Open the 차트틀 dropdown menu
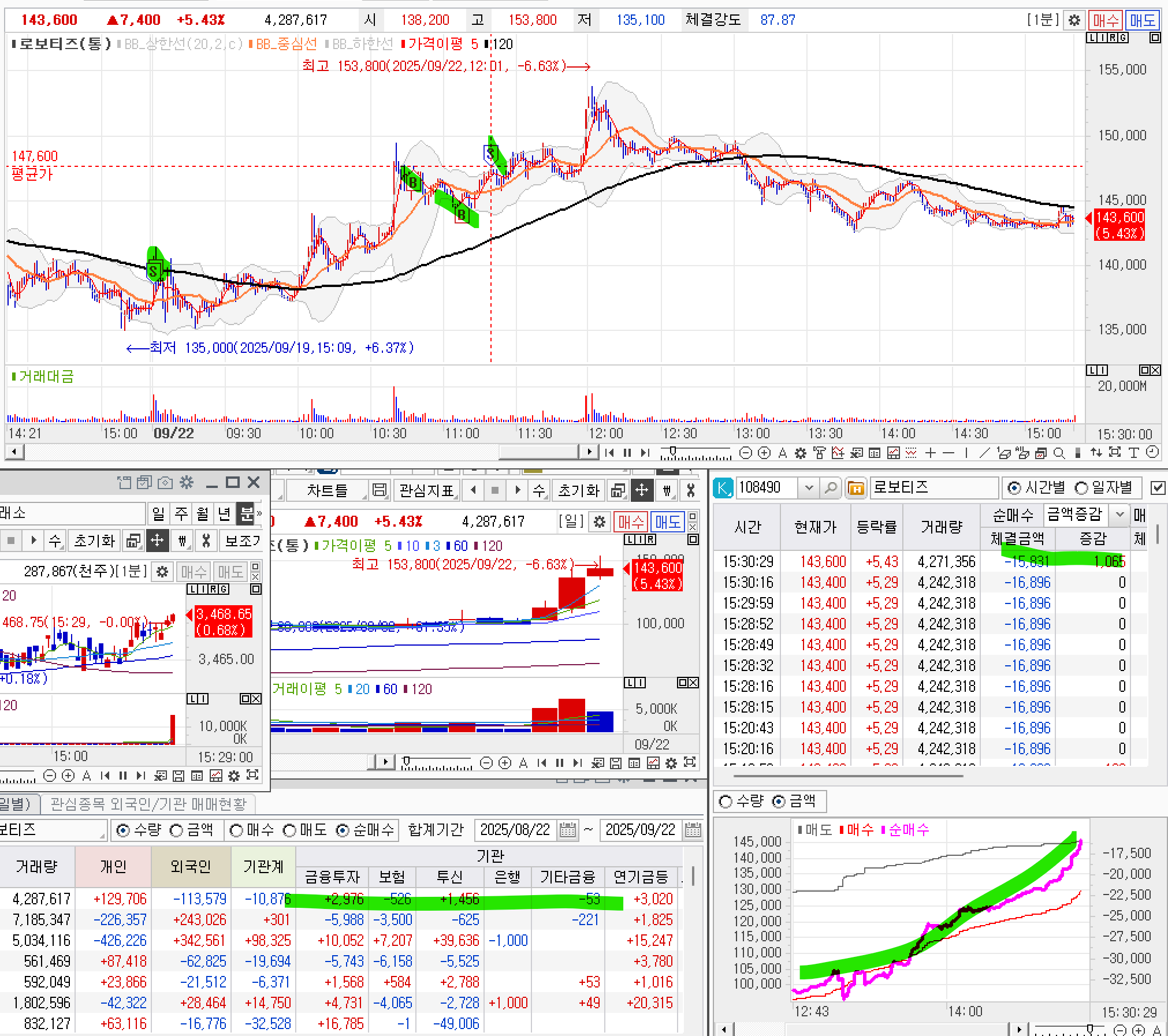1168x1036 pixels. coord(327,491)
